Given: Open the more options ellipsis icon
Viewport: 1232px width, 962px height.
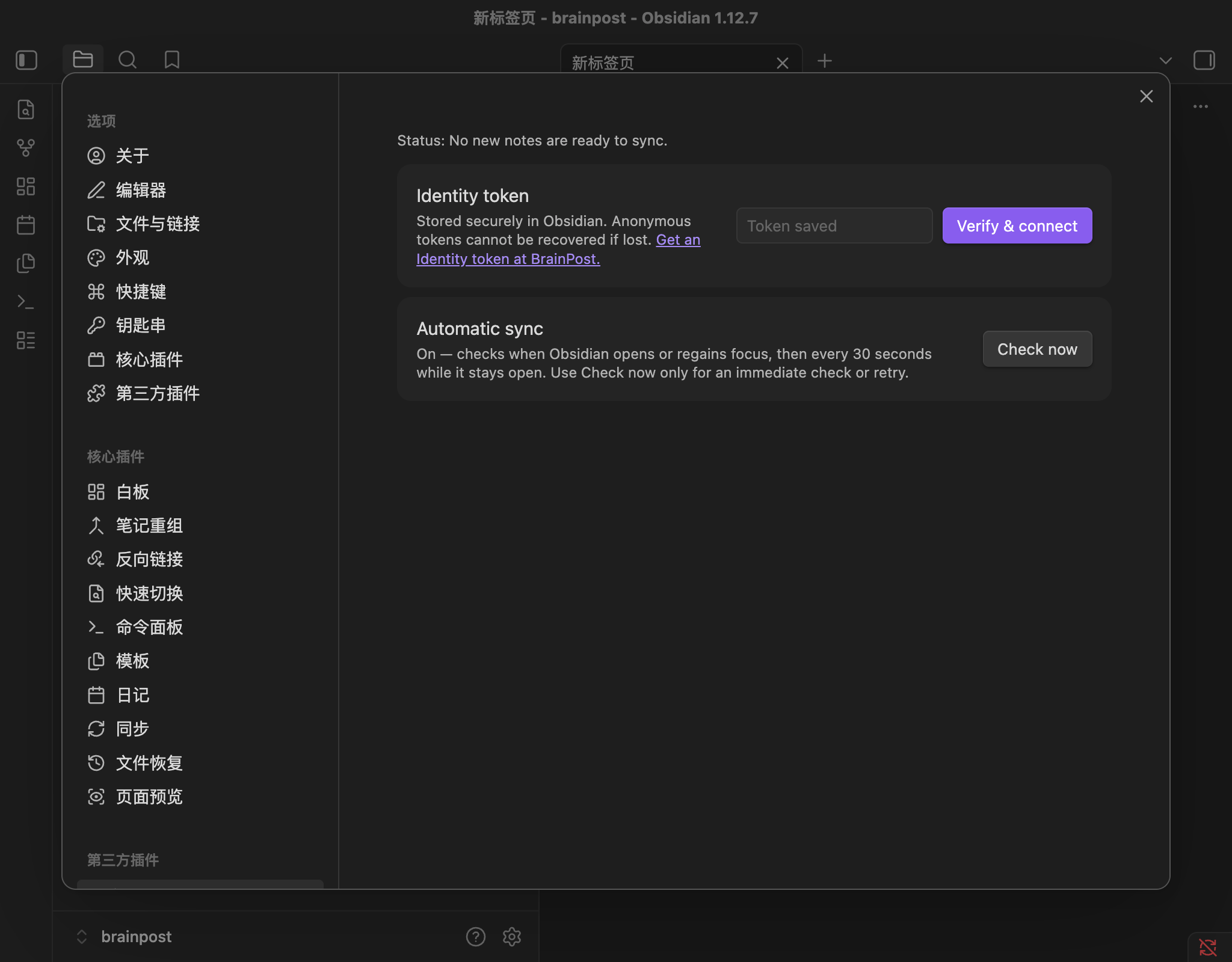Looking at the screenshot, I should tap(1201, 106).
